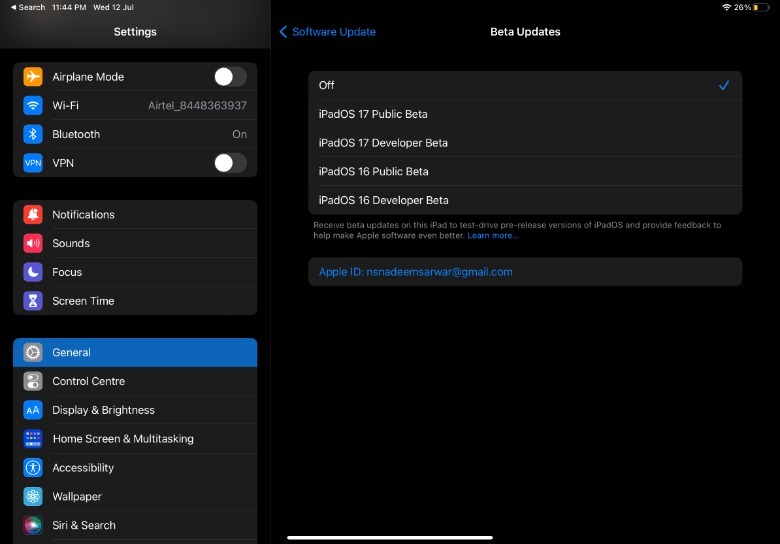Open Display & Brightness settings
Image resolution: width=780 pixels, height=544 pixels.
pyautogui.click(x=135, y=410)
